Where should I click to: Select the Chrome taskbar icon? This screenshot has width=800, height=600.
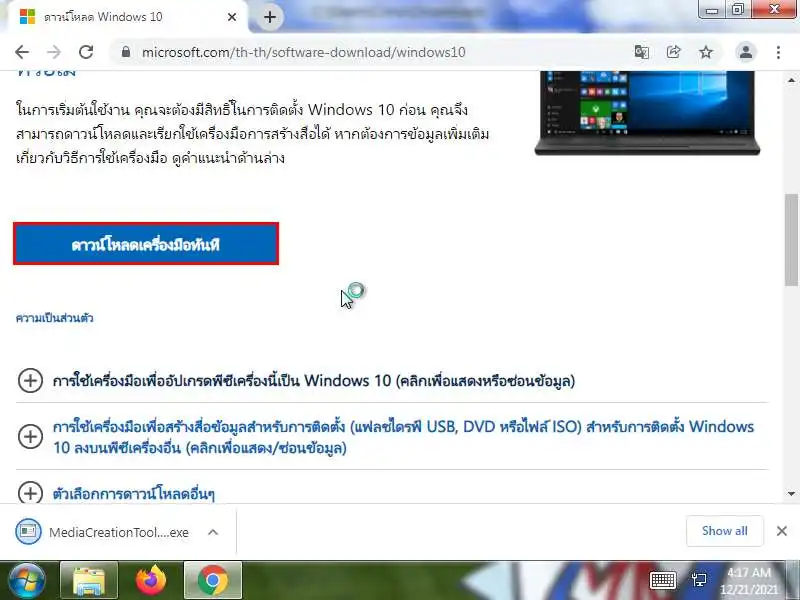coord(213,580)
